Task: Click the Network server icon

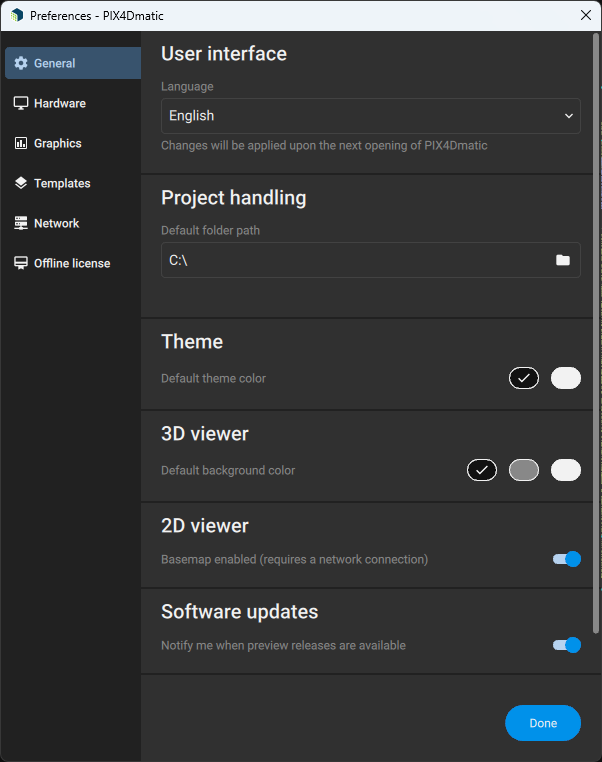Action: (x=21, y=223)
